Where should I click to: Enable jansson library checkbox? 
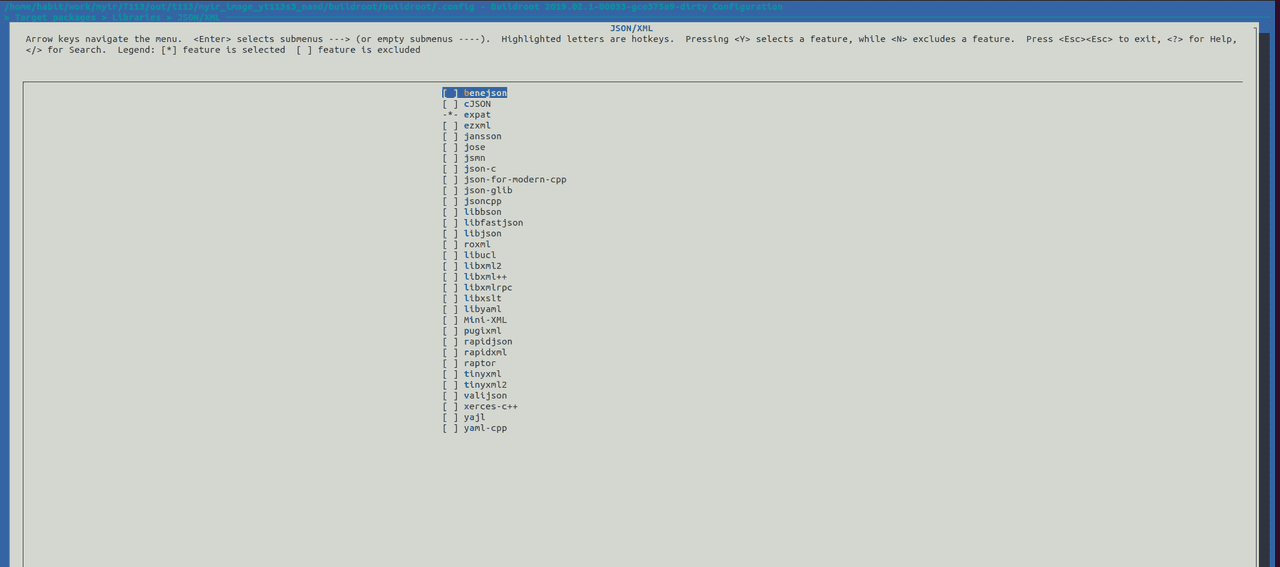[x=450, y=136]
